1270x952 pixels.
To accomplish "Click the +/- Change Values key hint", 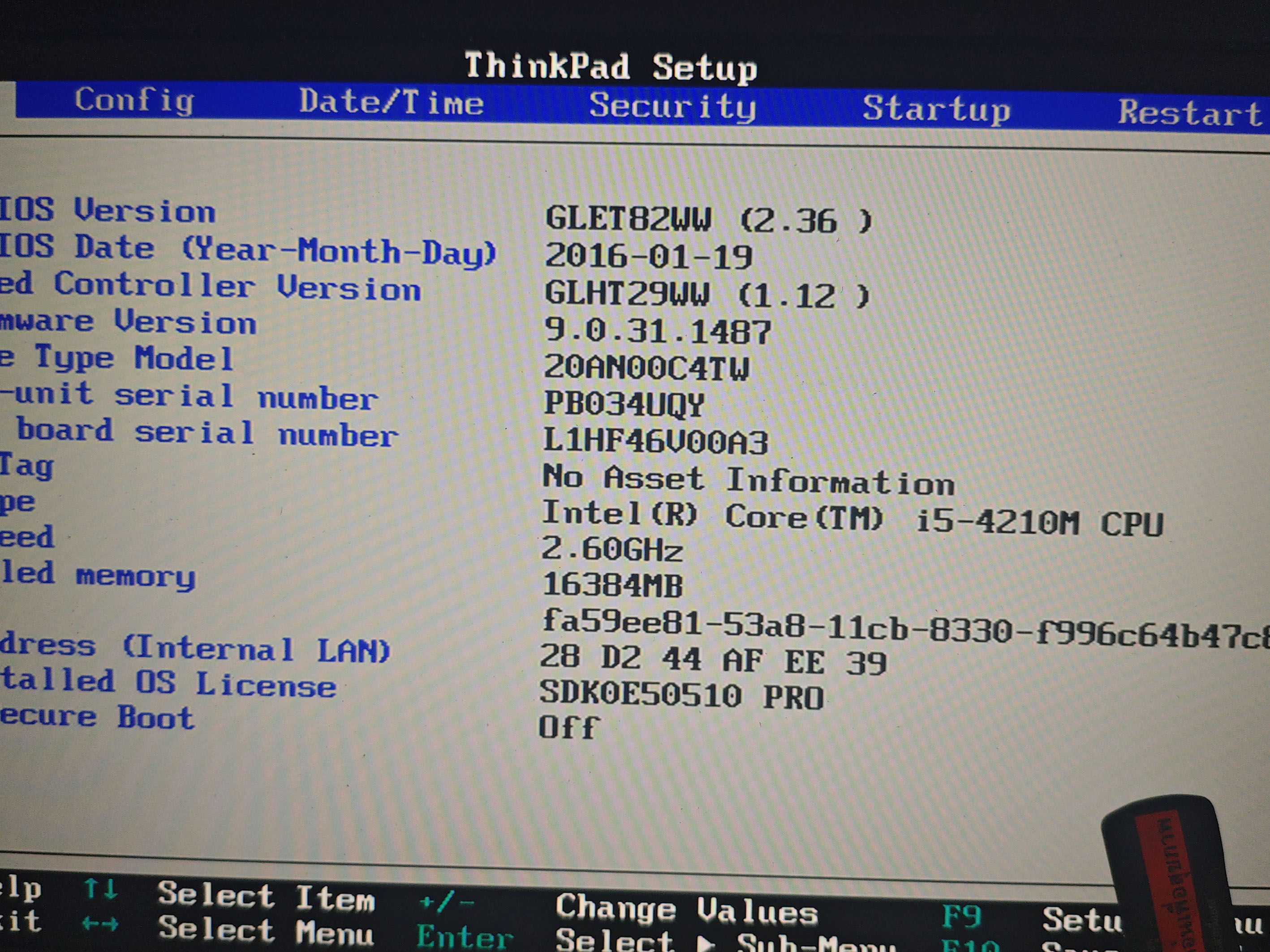I will (447, 902).
